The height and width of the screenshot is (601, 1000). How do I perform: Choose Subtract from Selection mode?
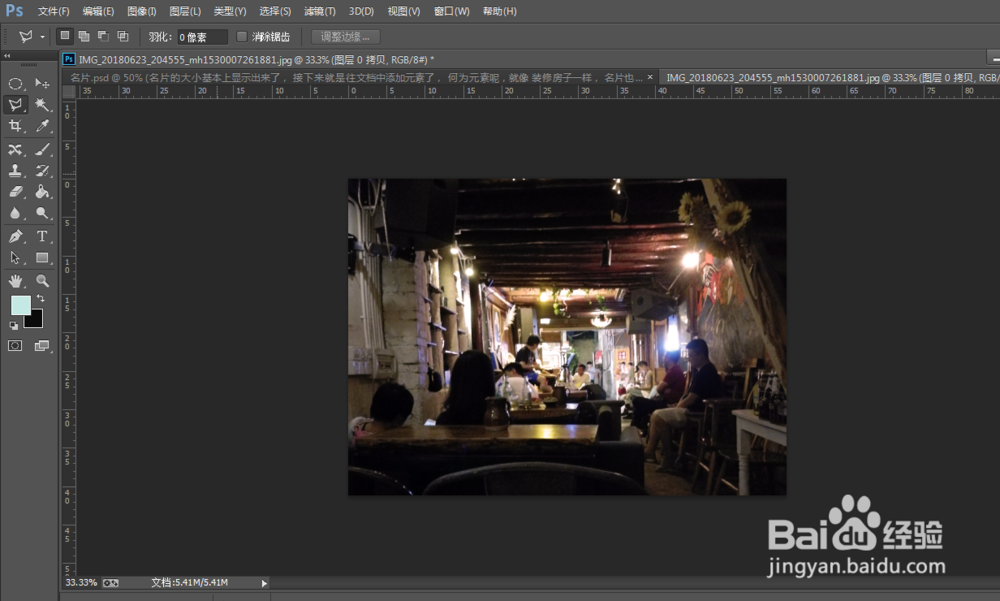click(103, 36)
